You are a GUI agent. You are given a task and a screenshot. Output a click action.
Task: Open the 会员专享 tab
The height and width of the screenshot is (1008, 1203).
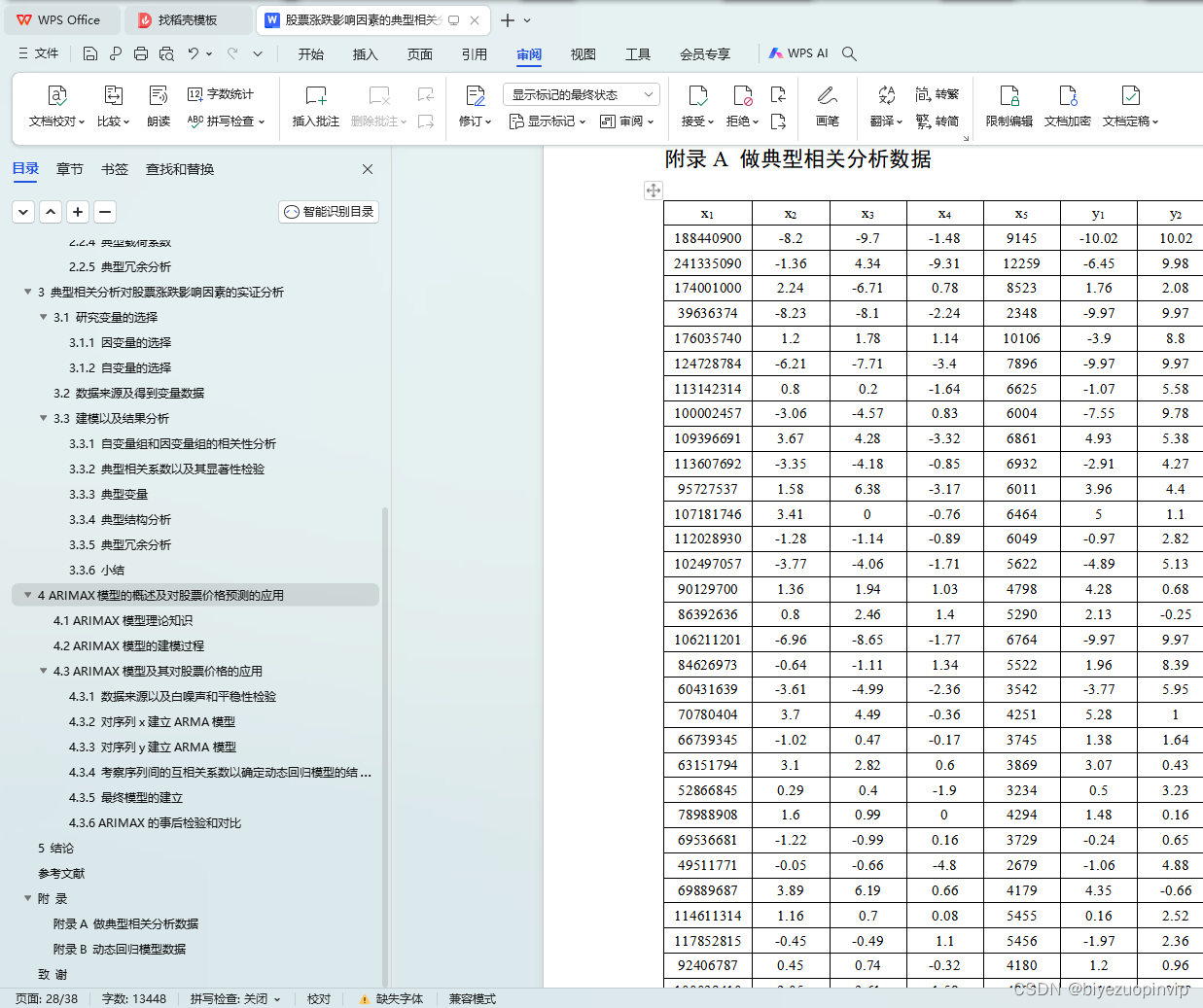705,54
